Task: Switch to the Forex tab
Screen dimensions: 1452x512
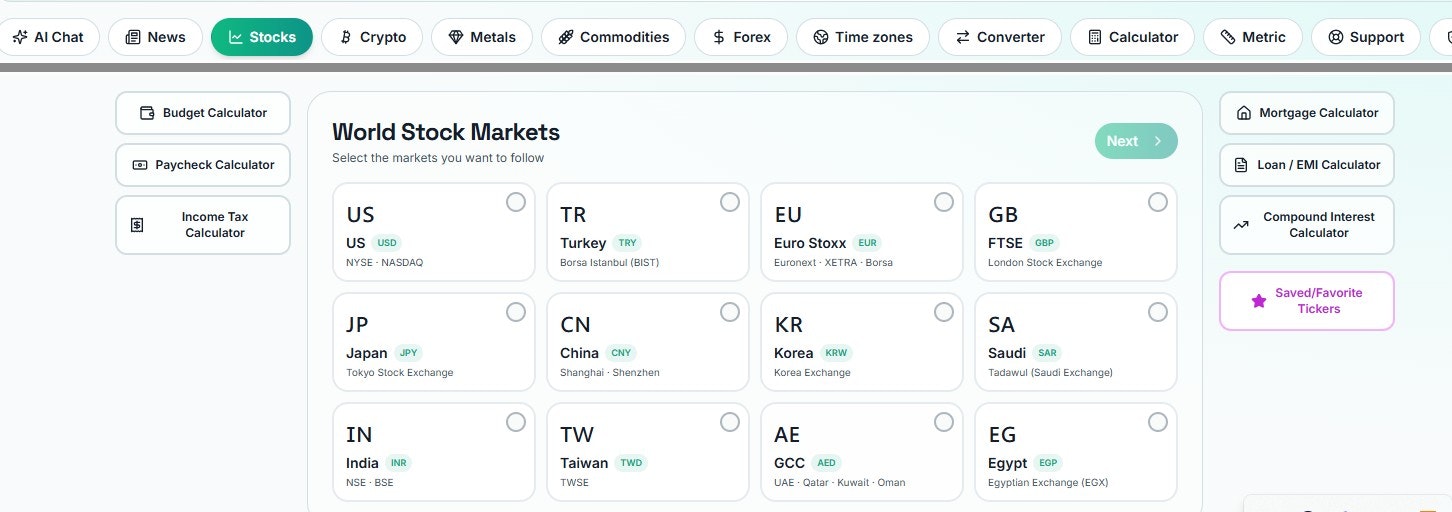Action: [741, 37]
